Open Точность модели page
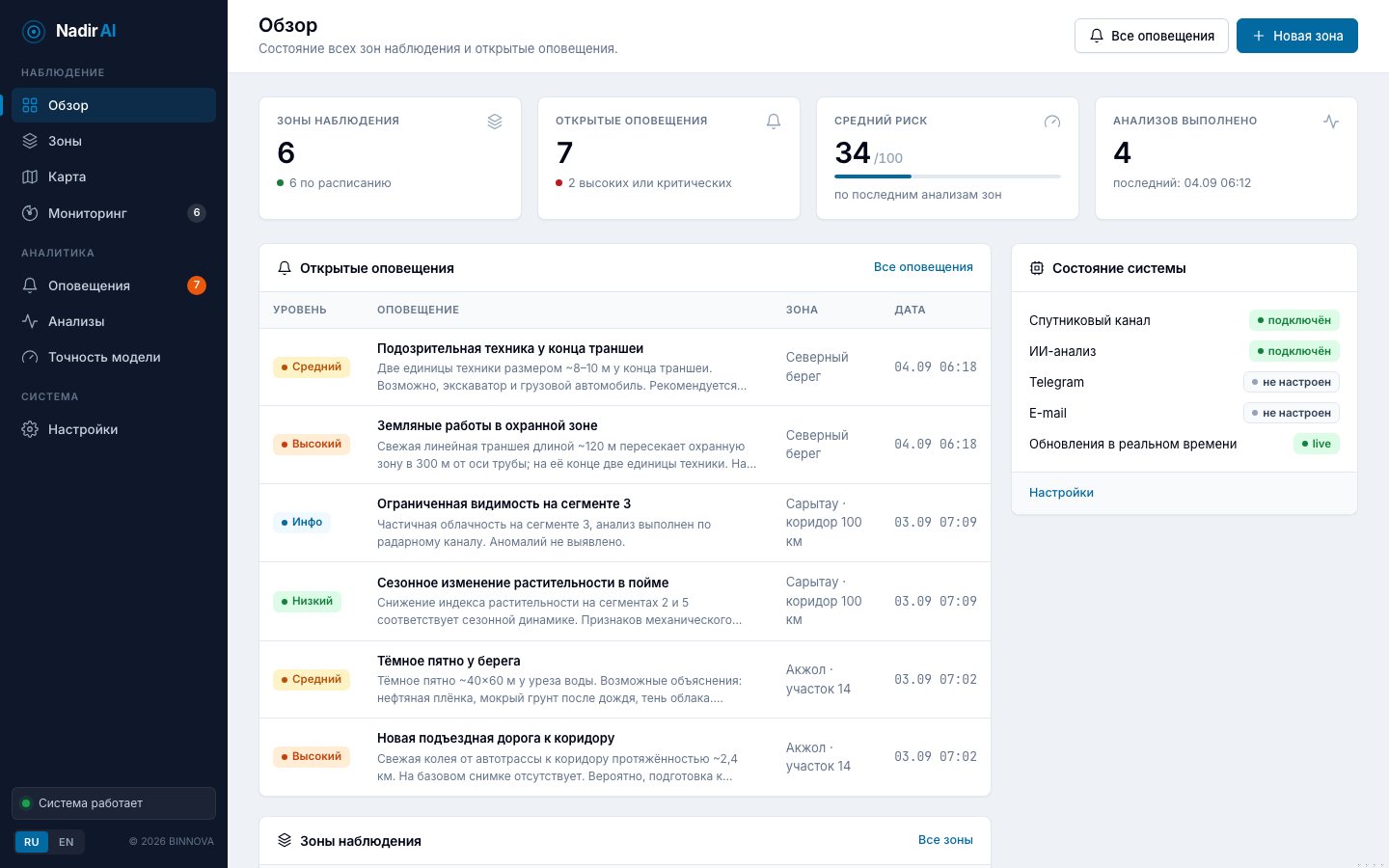Screen dimensions: 1389x868 (114, 357)
